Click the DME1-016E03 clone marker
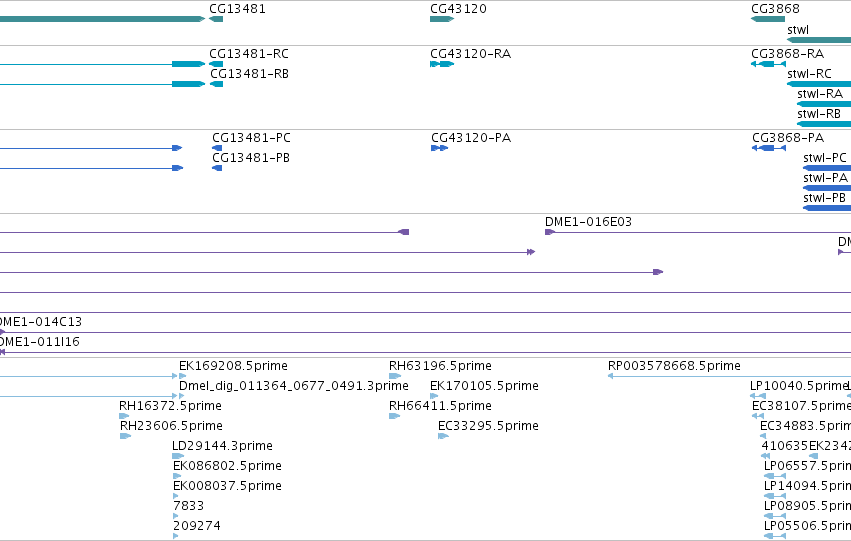 [x=550, y=232]
